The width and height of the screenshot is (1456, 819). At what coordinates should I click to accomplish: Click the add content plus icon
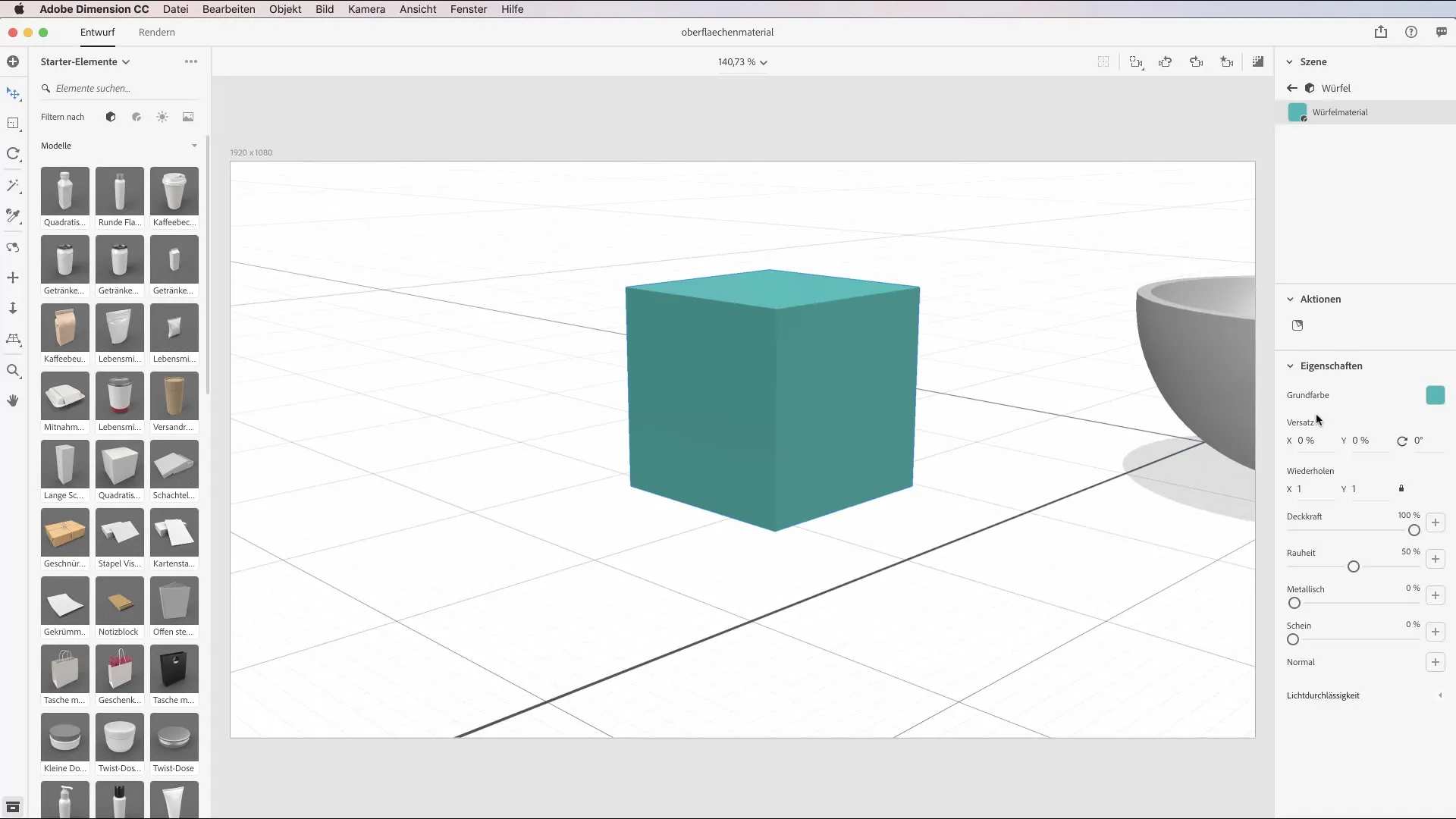pyautogui.click(x=13, y=61)
